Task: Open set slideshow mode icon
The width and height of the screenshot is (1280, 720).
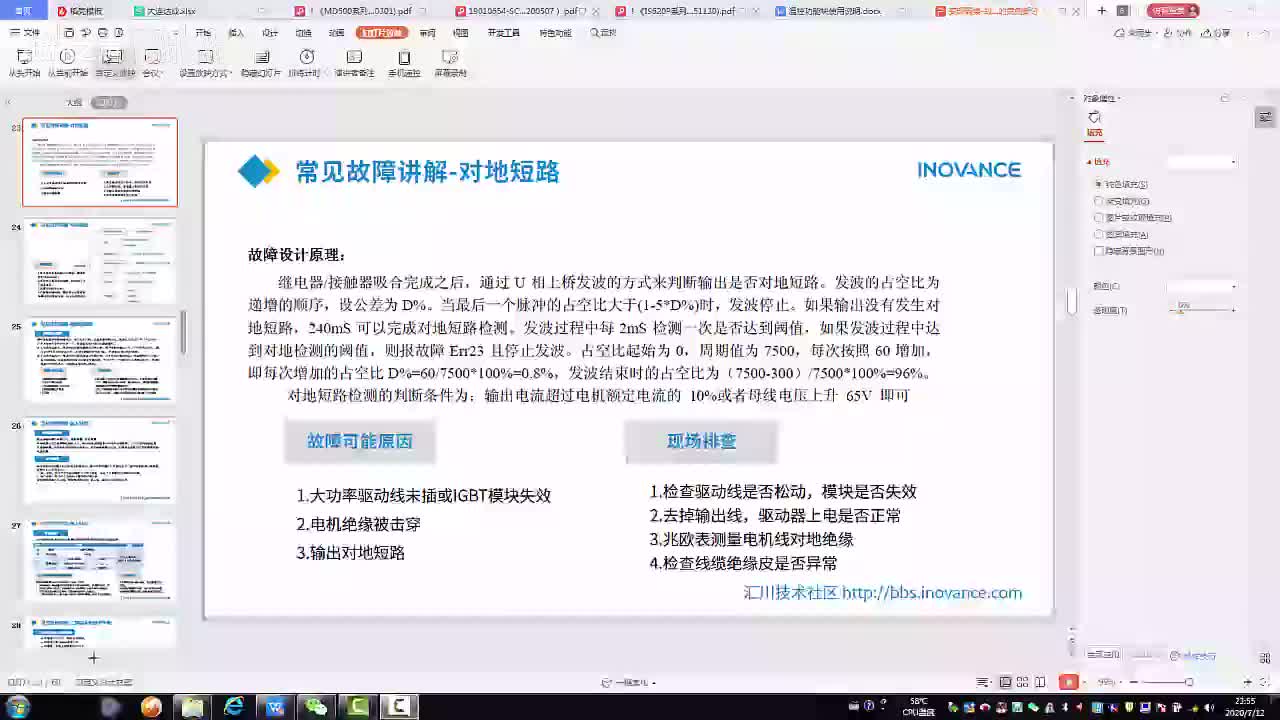Action: [205, 57]
